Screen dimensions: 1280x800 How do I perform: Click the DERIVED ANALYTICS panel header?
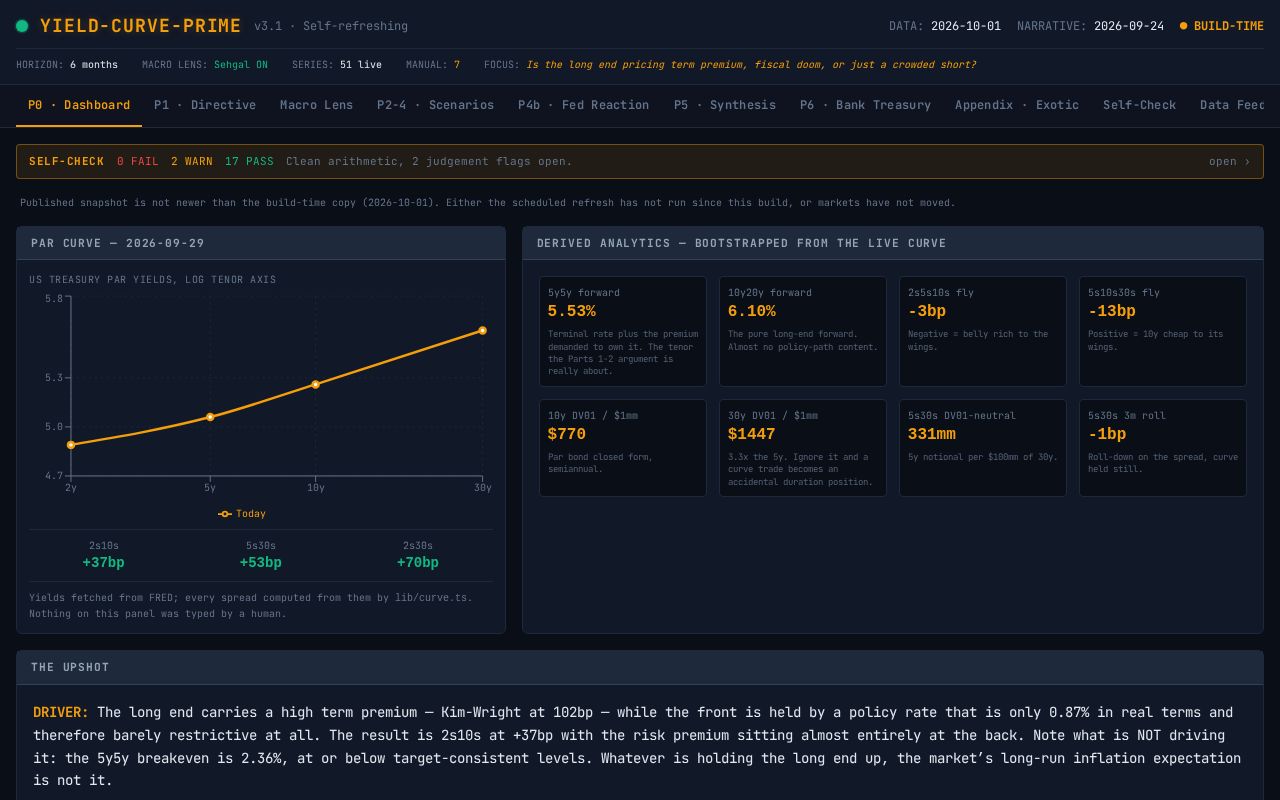(893, 243)
